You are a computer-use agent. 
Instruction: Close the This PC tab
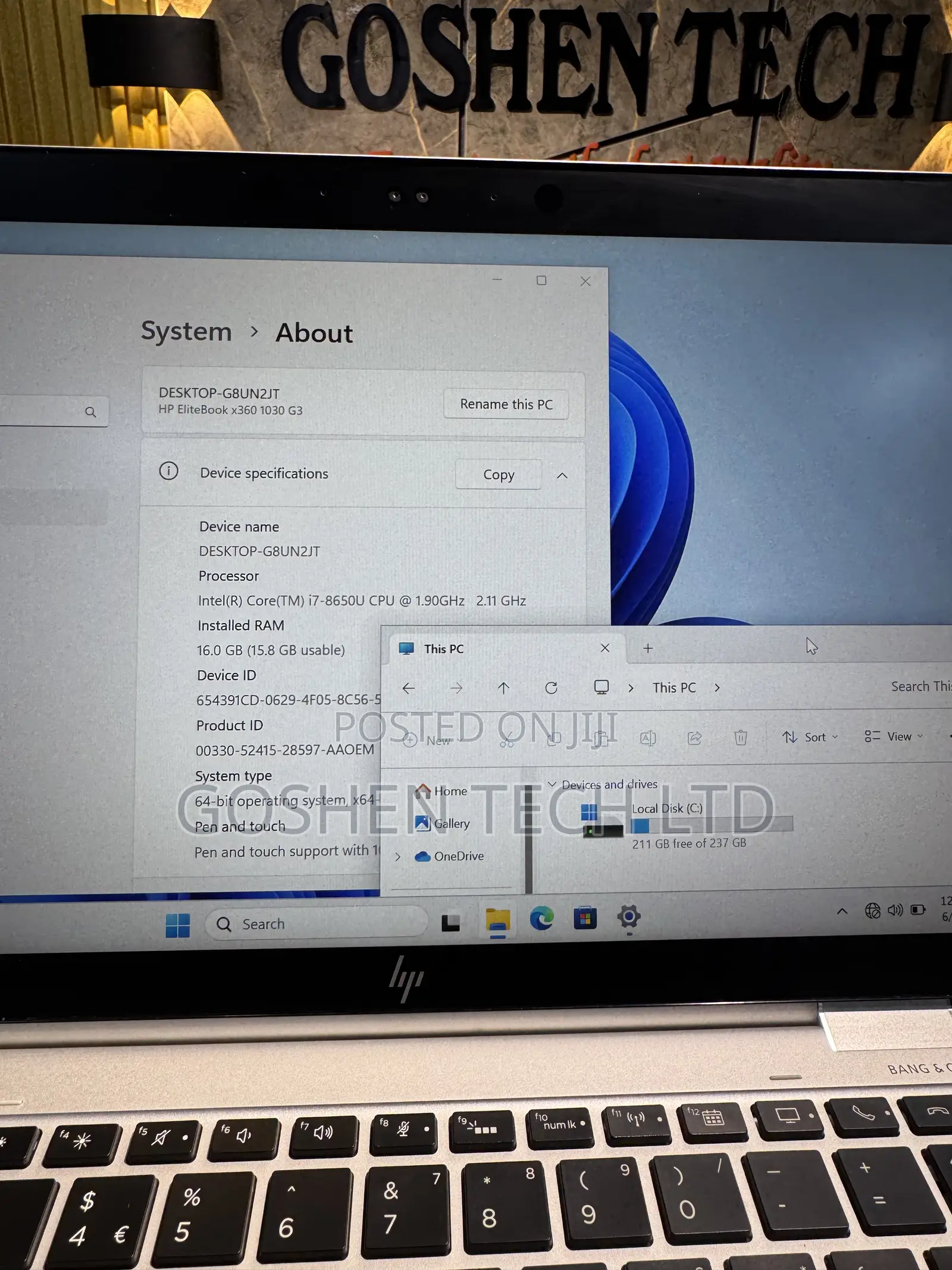coord(605,647)
